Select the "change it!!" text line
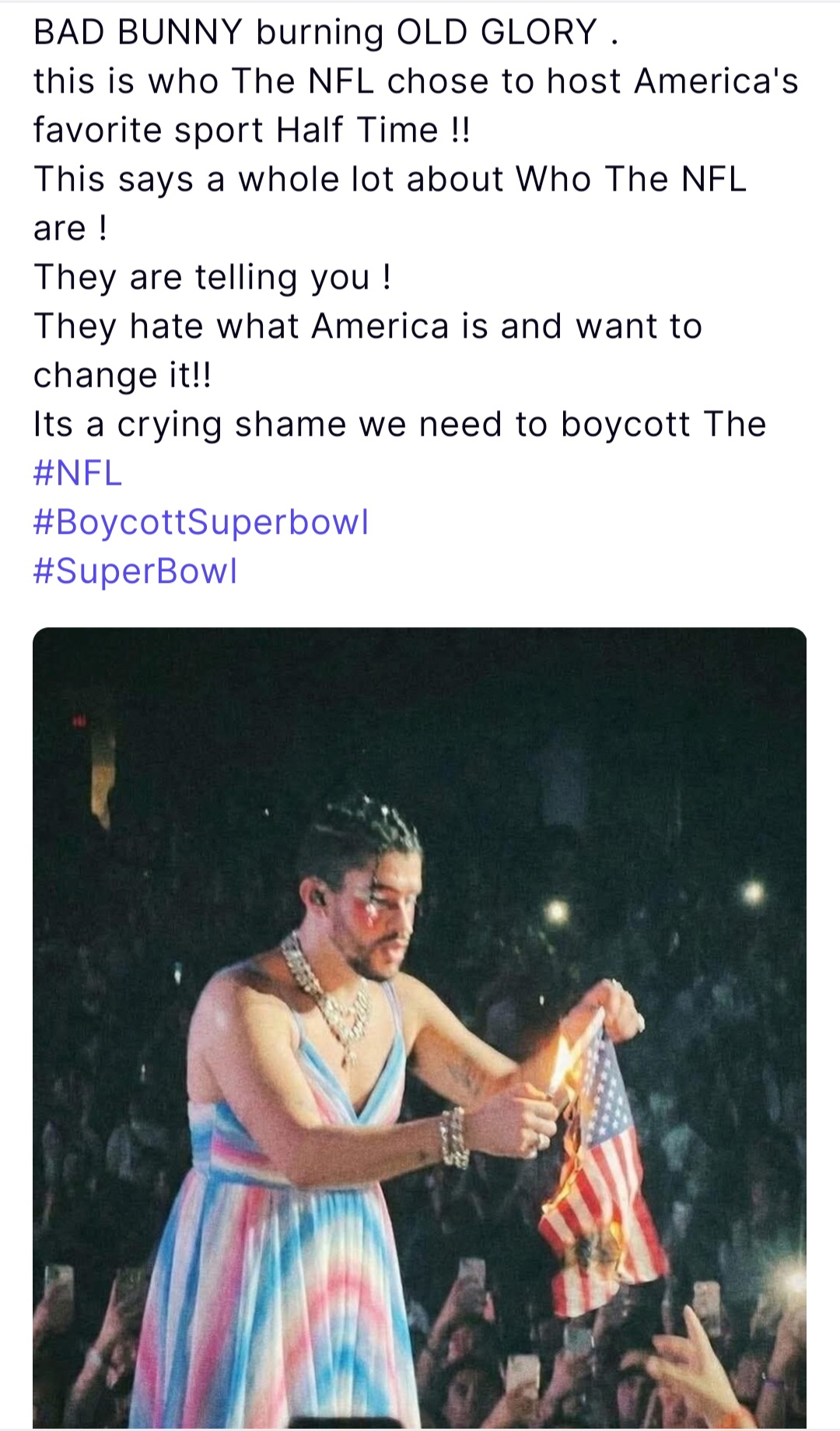The image size is (840, 1431). click(x=122, y=375)
